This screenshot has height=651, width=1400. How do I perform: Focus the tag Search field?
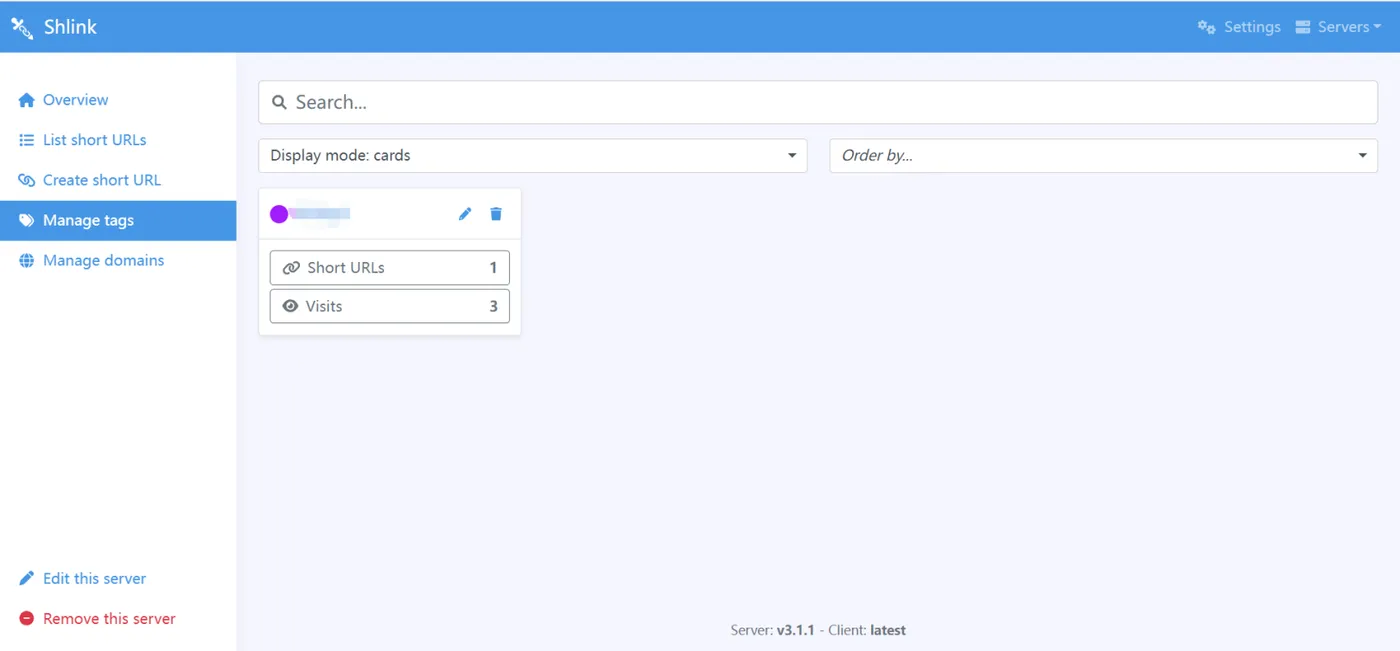(x=818, y=102)
